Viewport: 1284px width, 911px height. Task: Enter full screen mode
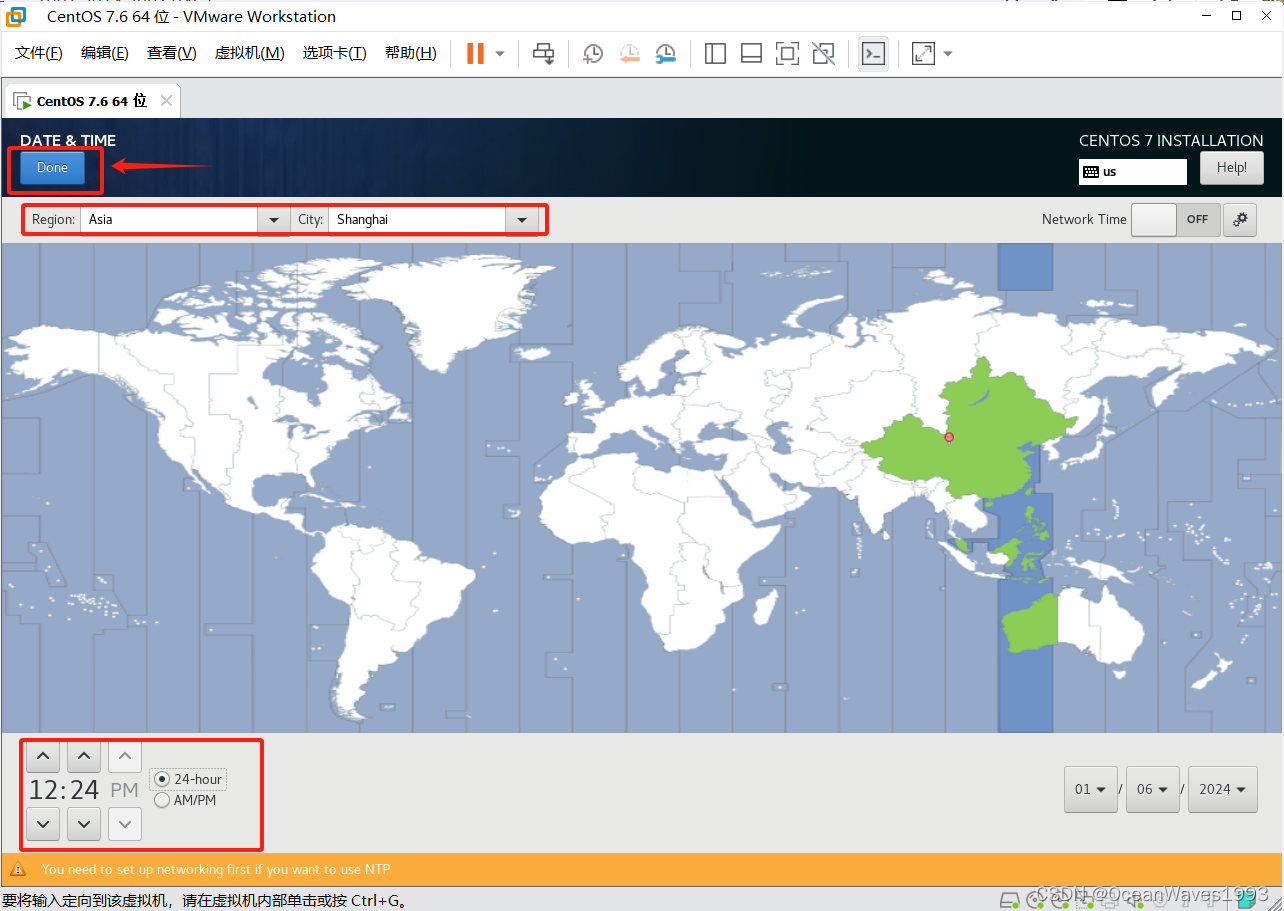tap(787, 53)
